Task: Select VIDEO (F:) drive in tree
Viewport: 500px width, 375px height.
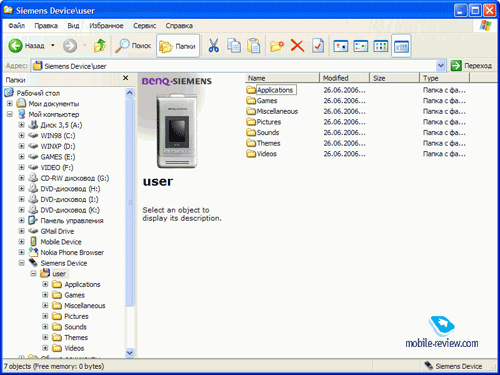Action: pyautogui.click(x=57, y=167)
